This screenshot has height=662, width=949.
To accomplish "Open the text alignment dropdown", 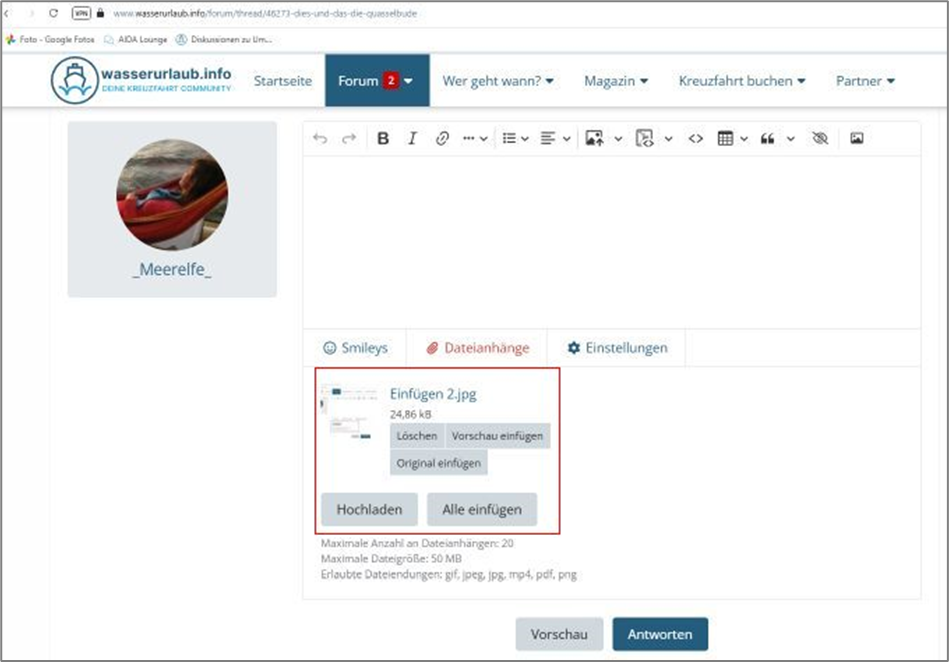I will click(x=555, y=139).
